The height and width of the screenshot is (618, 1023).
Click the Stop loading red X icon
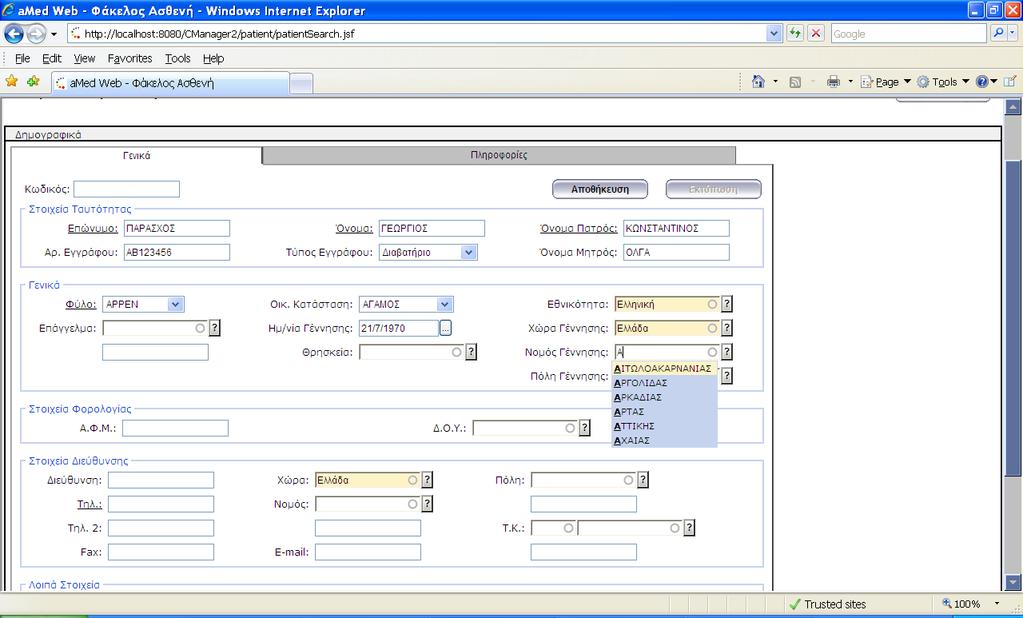point(816,33)
